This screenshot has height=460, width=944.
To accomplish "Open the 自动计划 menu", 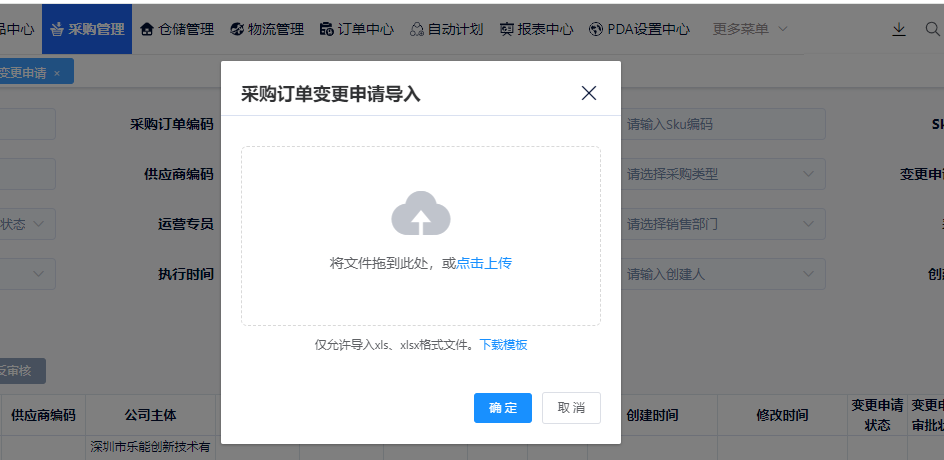I will pos(447,29).
